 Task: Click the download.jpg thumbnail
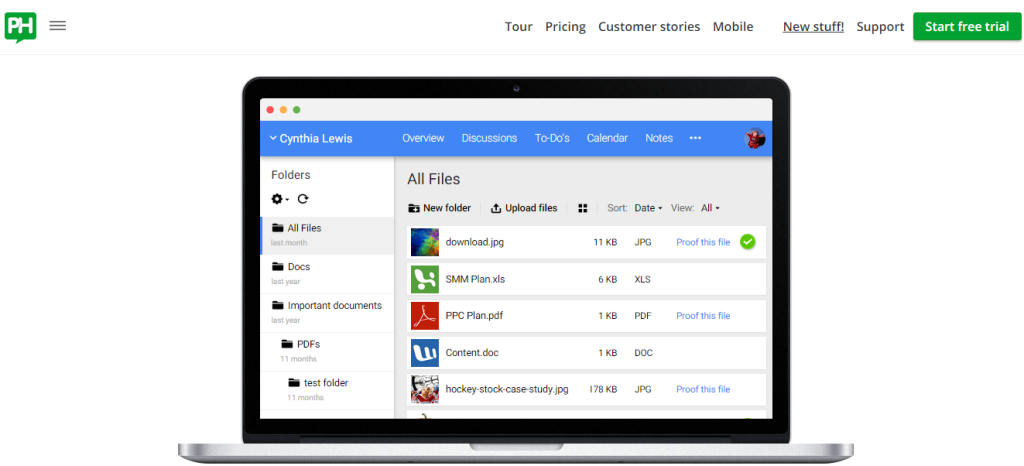pos(424,242)
